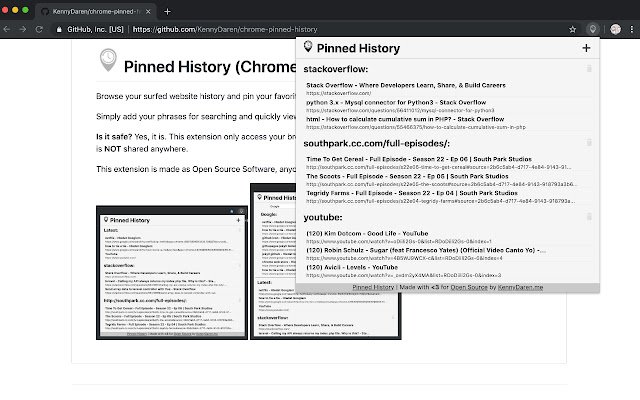640x400 pixels.
Task: Close the KennyDaren/chrome-pinned tab
Action: point(148,11)
